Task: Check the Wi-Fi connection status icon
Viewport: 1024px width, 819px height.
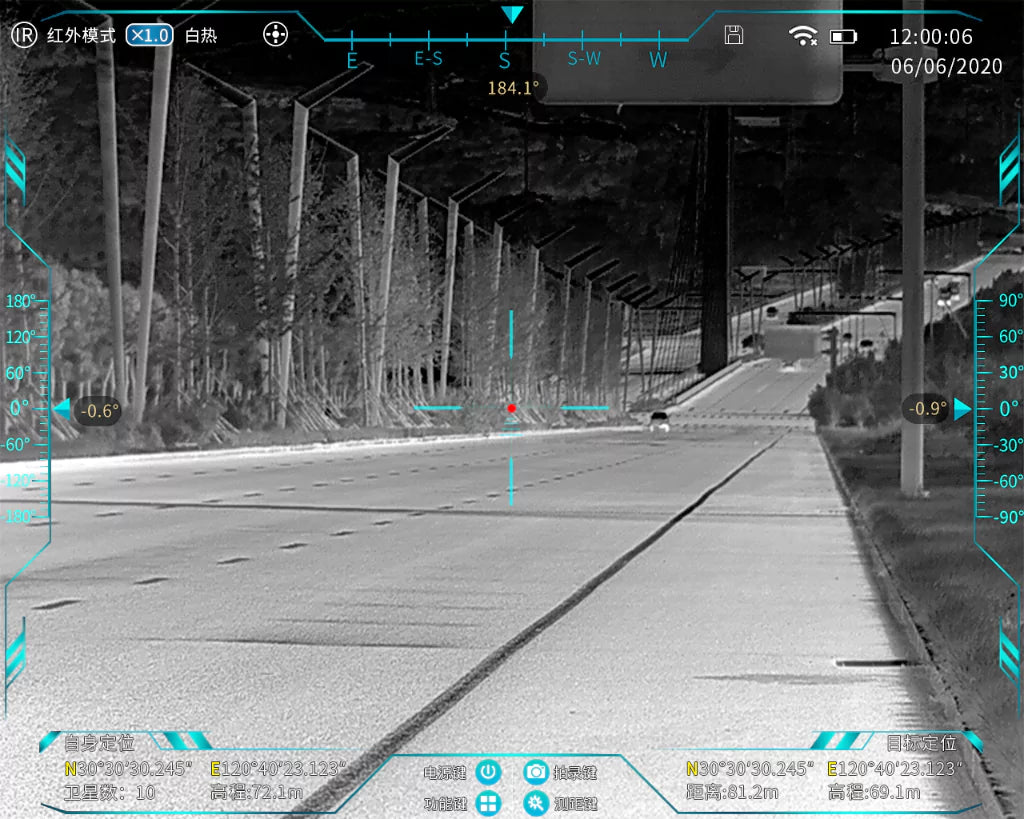Action: (x=802, y=36)
